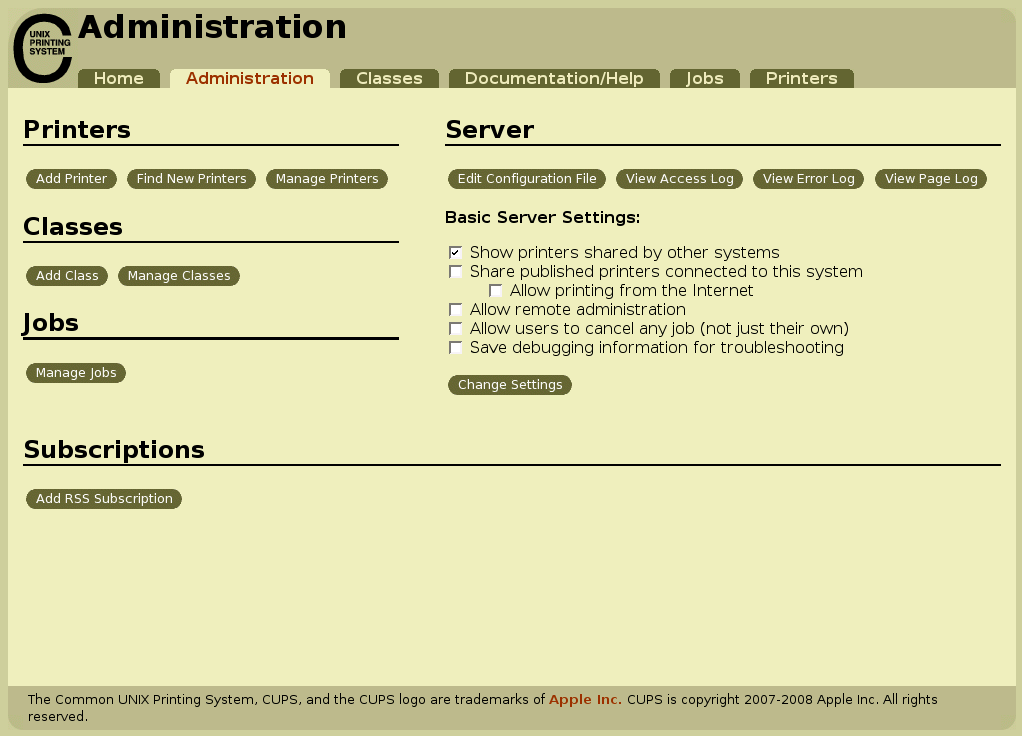
Task: Switch to the Jobs tab
Action: [x=704, y=78]
